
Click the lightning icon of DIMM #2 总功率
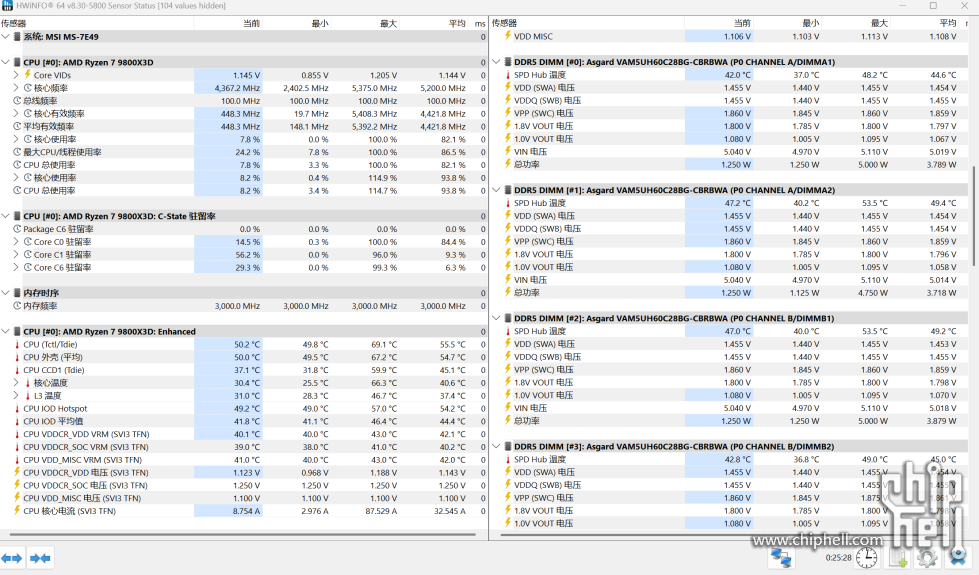[508, 421]
